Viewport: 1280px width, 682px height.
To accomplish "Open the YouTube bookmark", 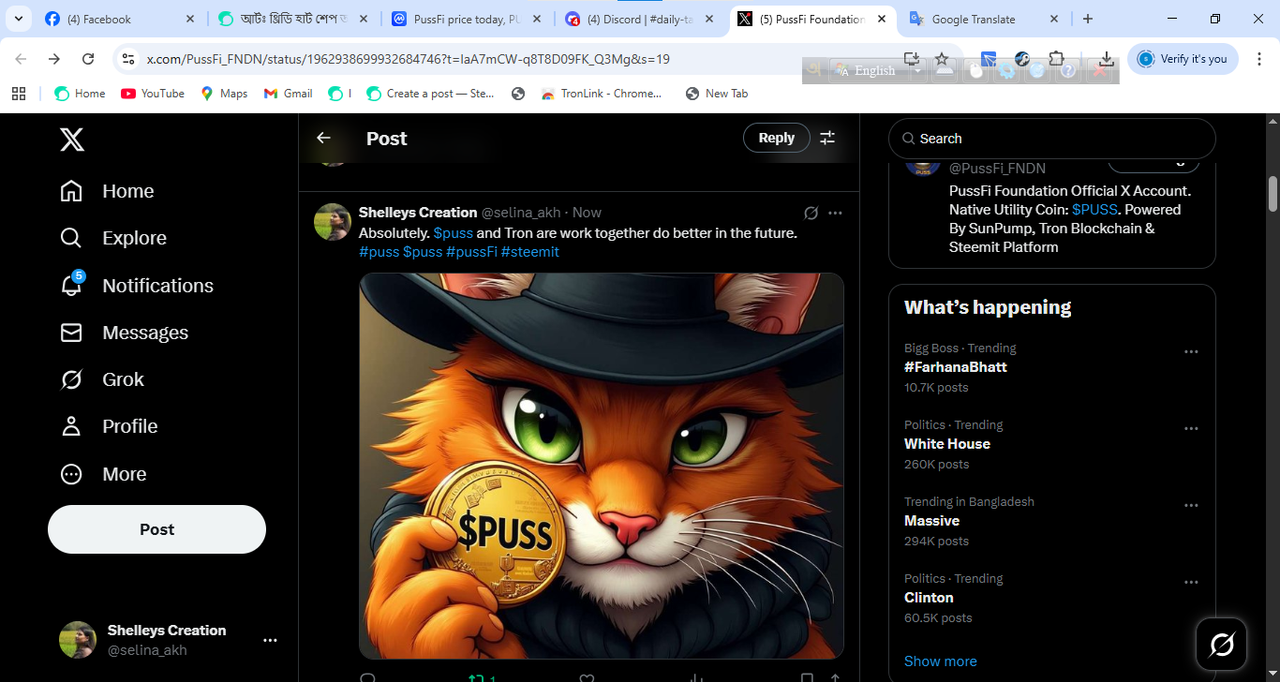I will point(152,93).
